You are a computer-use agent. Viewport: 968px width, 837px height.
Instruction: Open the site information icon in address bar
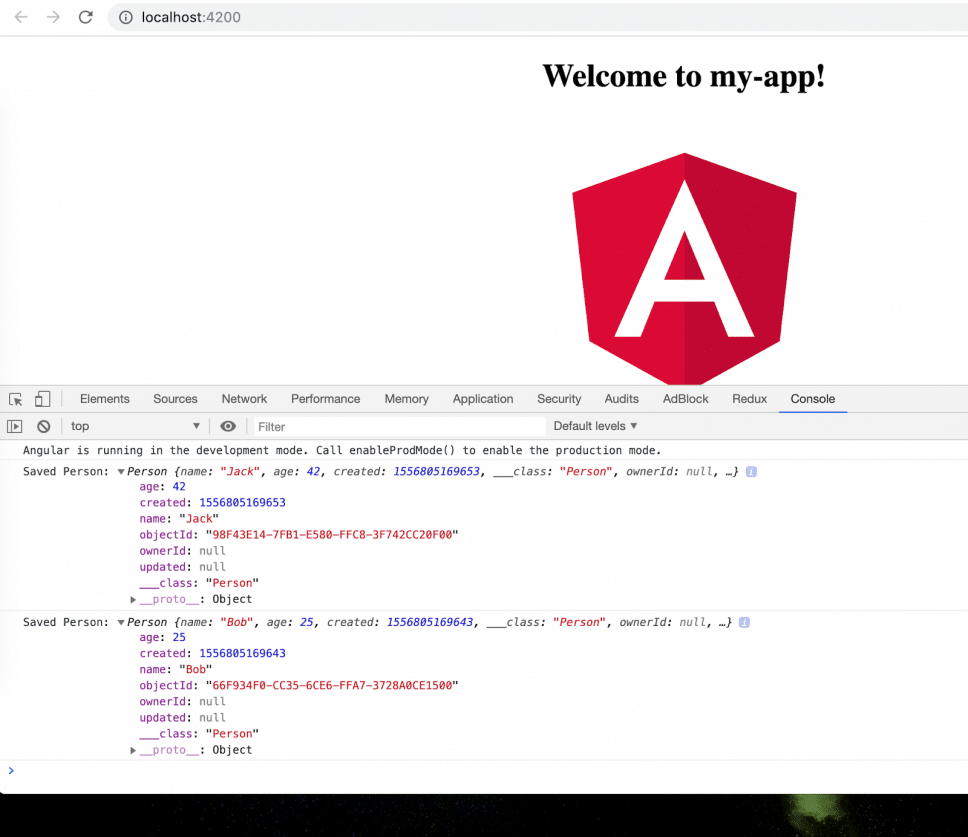pos(125,17)
